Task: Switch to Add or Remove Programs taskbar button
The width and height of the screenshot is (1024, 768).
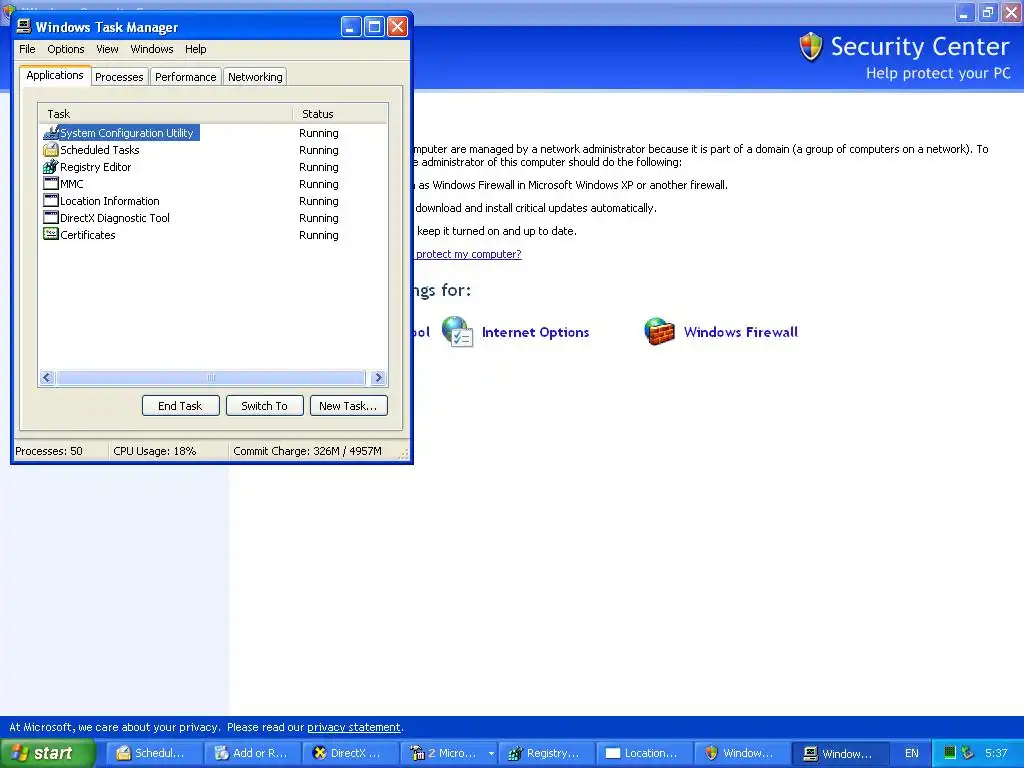Action: point(252,753)
